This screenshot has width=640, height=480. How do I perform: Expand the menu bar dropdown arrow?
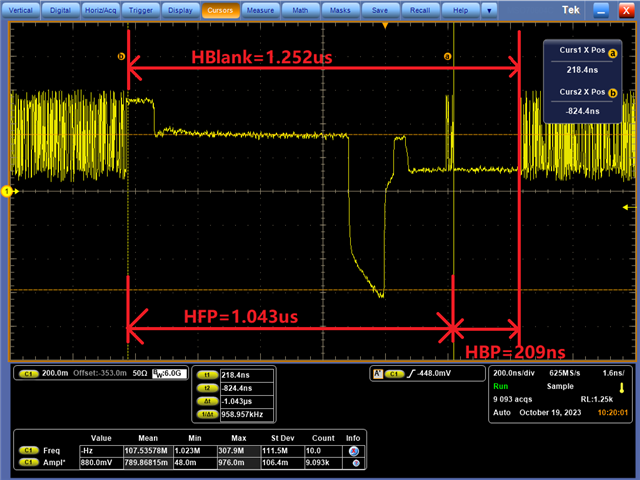point(489,10)
